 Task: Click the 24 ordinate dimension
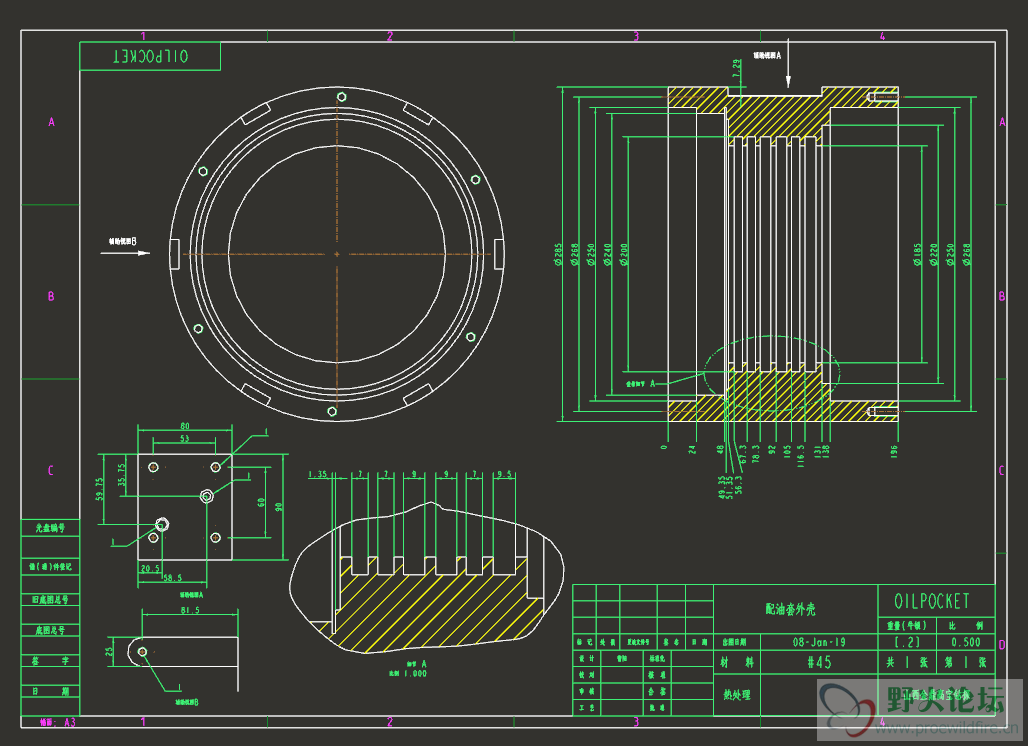(x=692, y=450)
